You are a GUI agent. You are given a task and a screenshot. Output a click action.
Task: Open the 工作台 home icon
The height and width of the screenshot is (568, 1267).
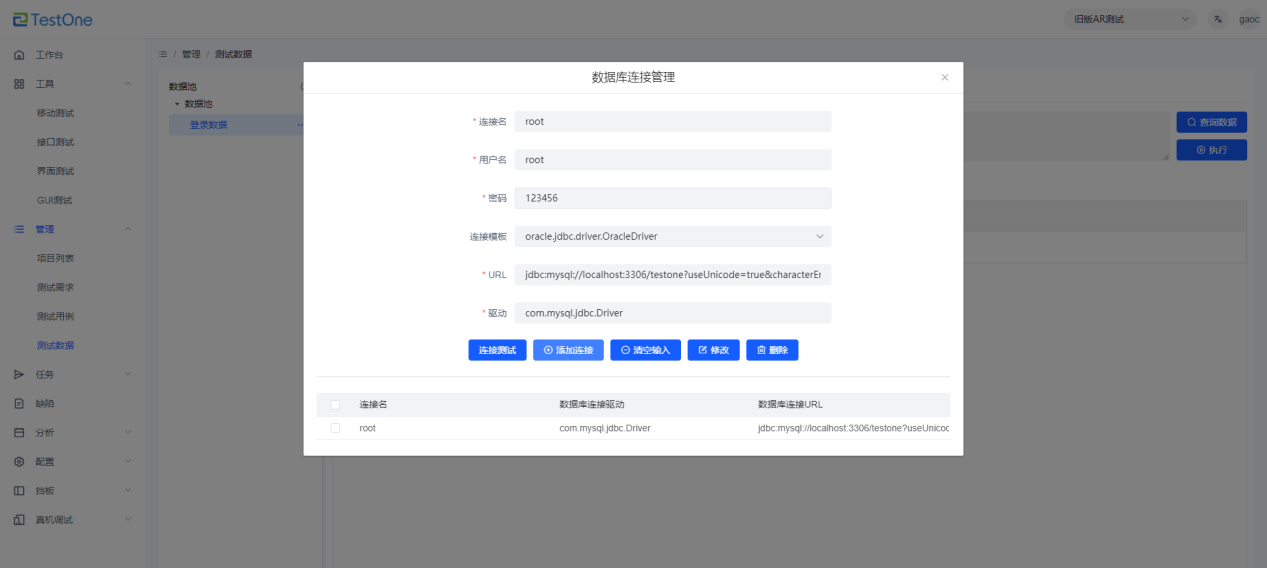19,55
